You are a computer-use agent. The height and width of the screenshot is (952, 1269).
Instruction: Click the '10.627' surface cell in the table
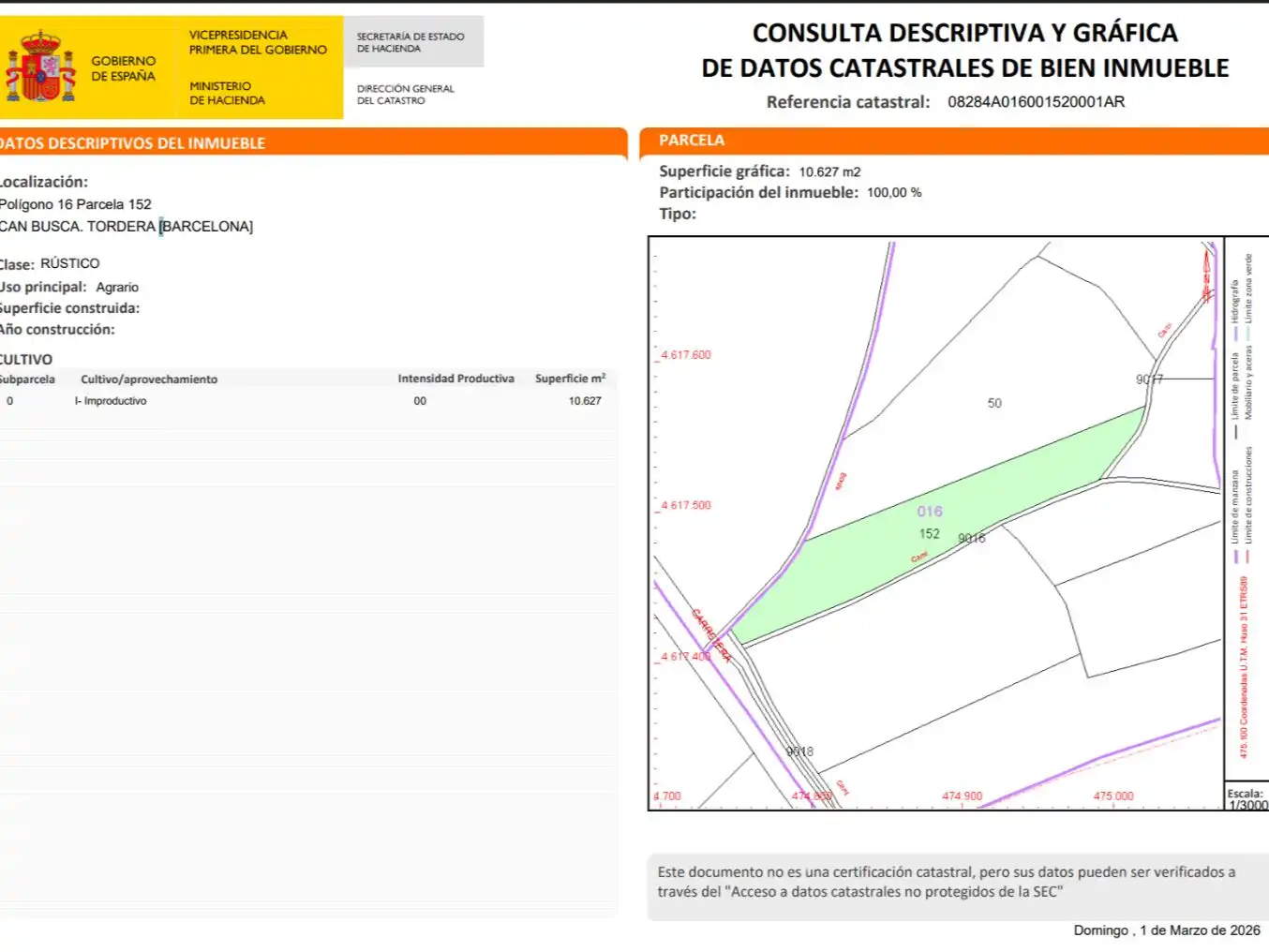585,401
